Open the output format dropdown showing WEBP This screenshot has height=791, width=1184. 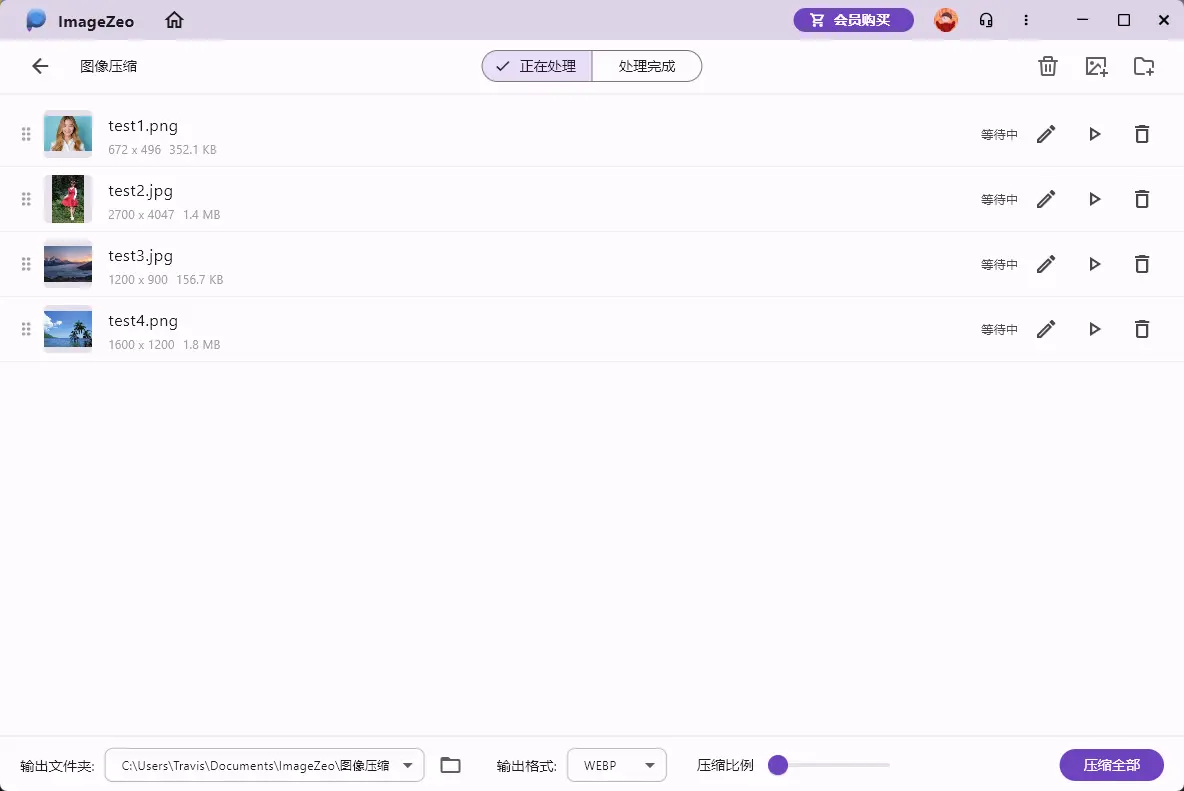coord(616,764)
